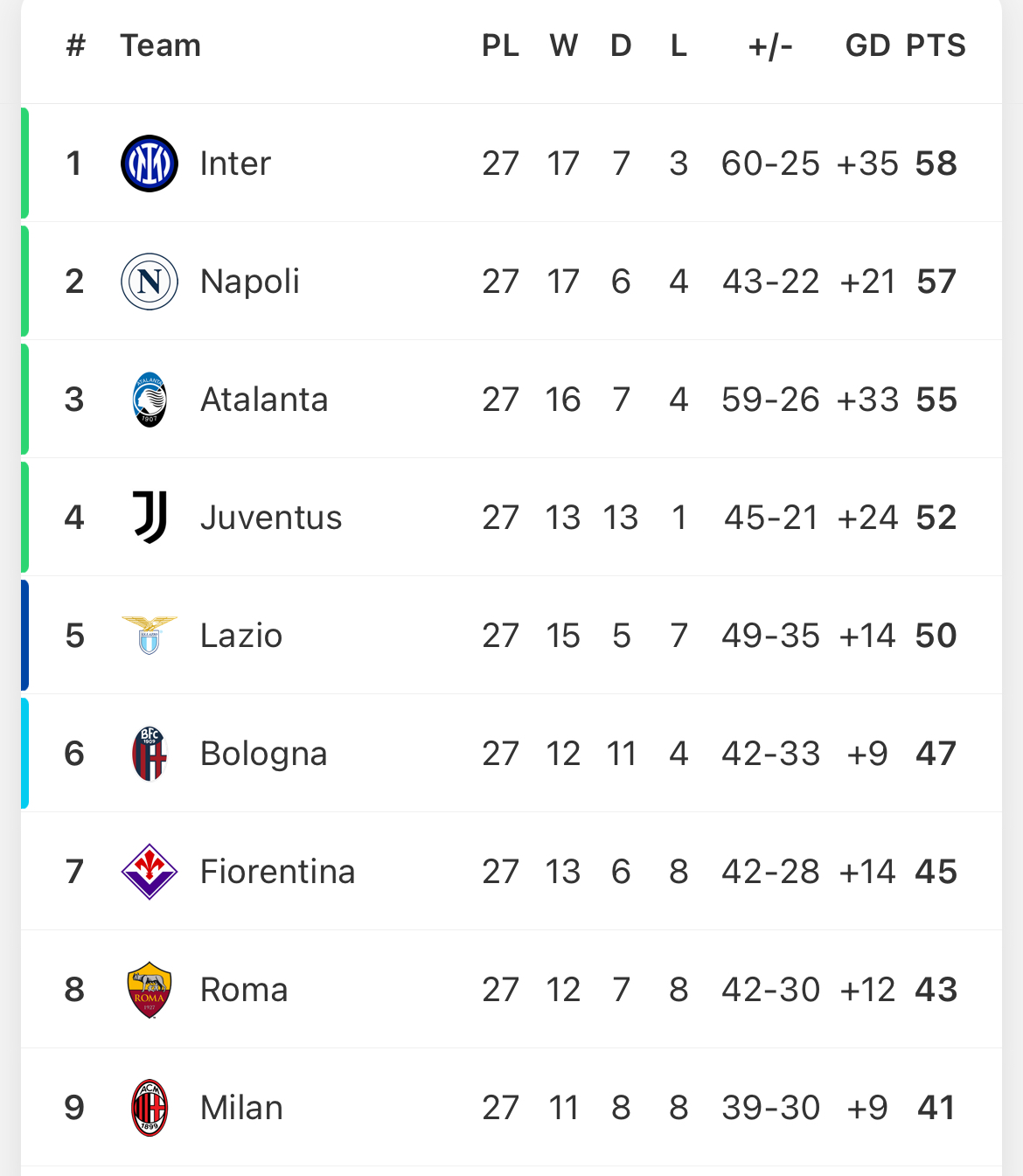Tap the Roma club crest
The height and width of the screenshot is (1176, 1023).
(150, 990)
